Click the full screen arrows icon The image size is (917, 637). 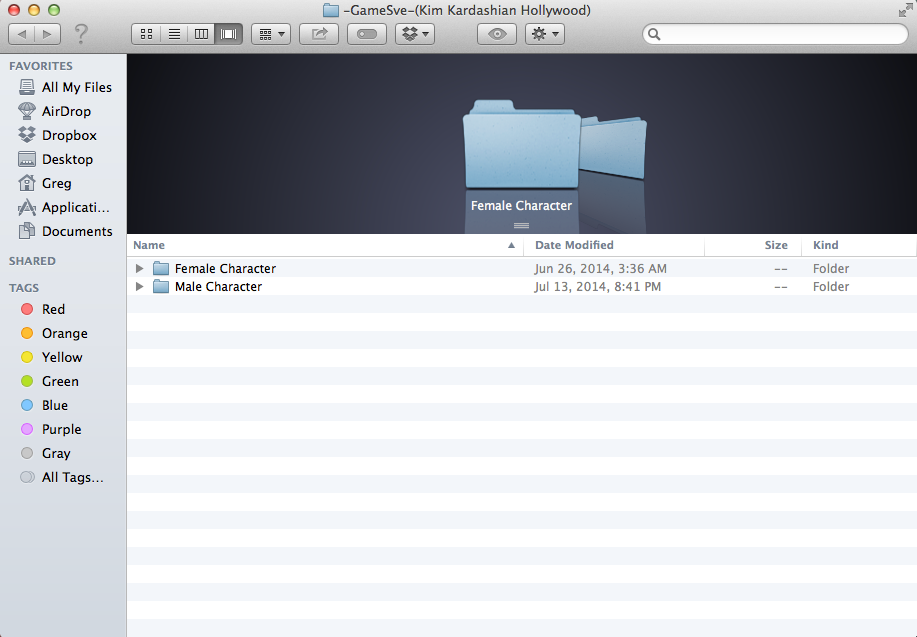click(x=905, y=9)
